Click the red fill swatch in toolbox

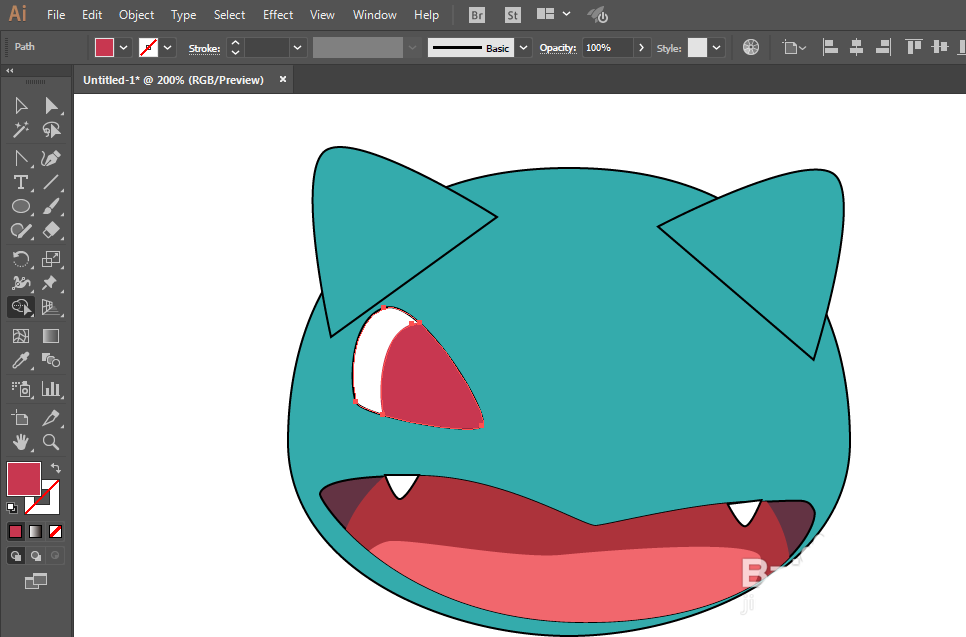pyautogui.click(x=23, y=478)
